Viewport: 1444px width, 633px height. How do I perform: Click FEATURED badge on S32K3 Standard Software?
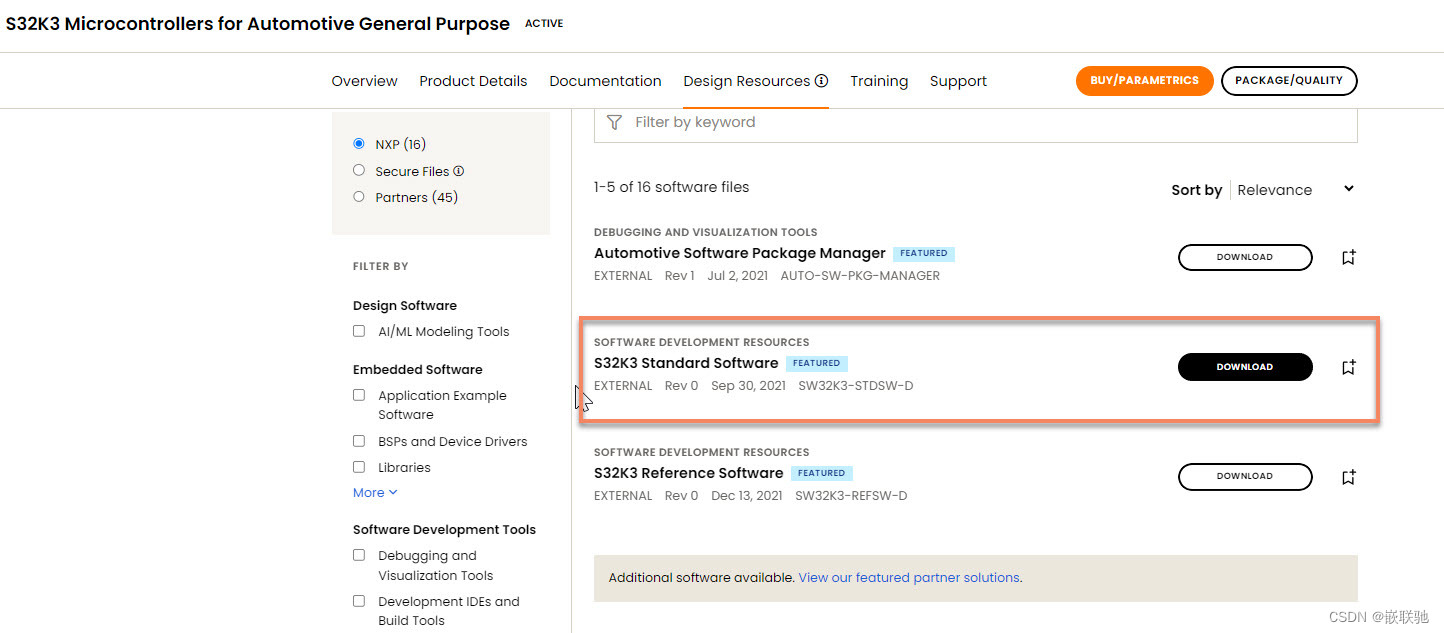coord(817,363)
